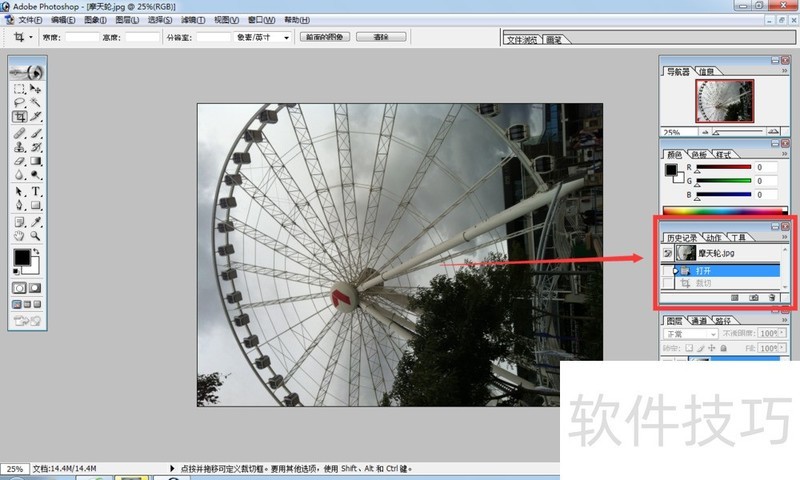Image resolution: width=800 pixels, height=480 pixels.
Task: Select the Eyedropper tool
Action: tap(35, 222)
